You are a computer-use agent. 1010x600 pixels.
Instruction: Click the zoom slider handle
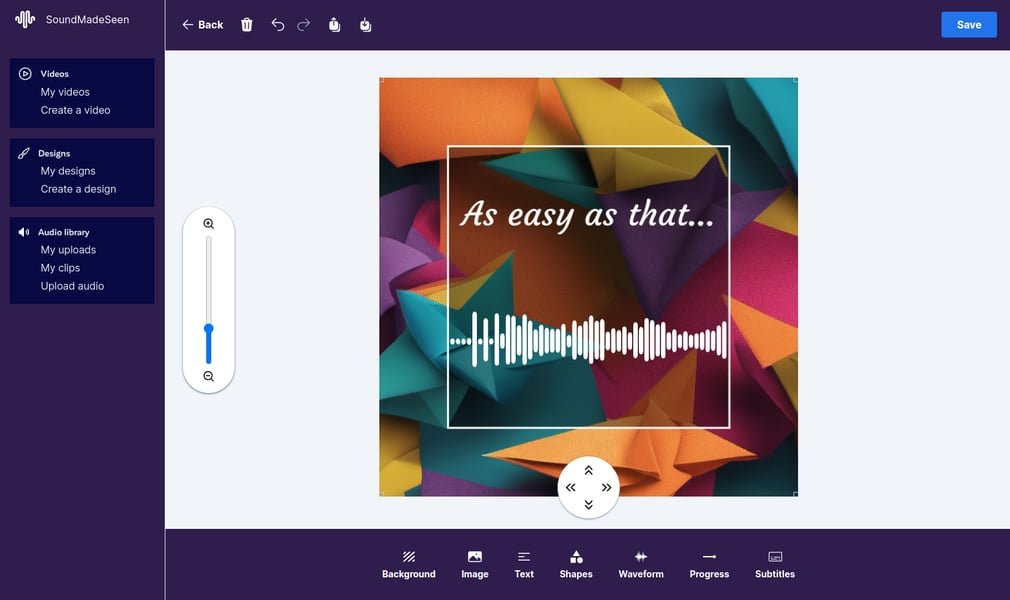tap(209, 329)
